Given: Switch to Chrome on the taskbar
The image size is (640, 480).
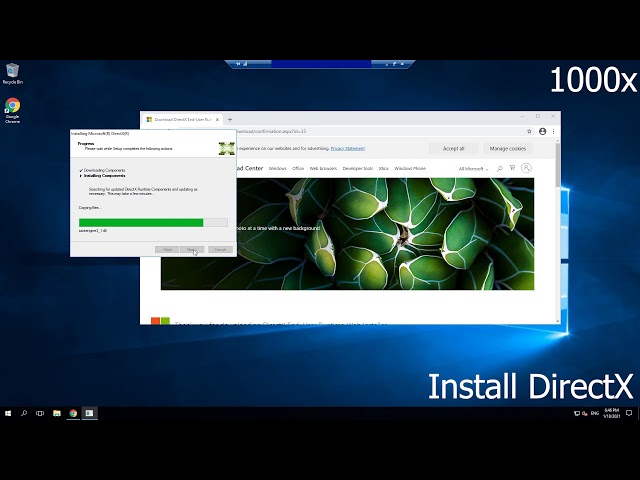Looking at the screenshot, I should (x=73, y=413).
